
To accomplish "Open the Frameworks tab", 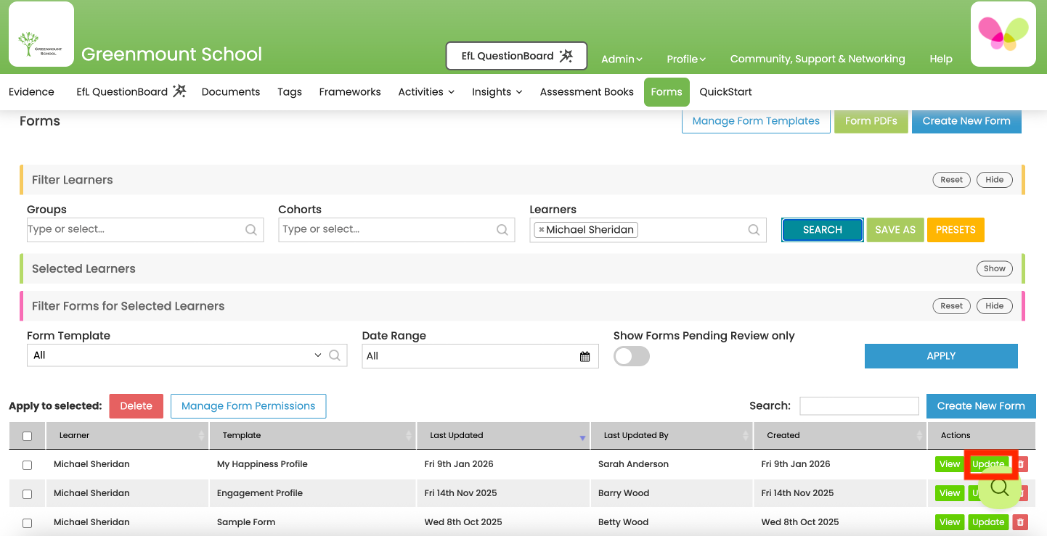I will tap(350, 92).
